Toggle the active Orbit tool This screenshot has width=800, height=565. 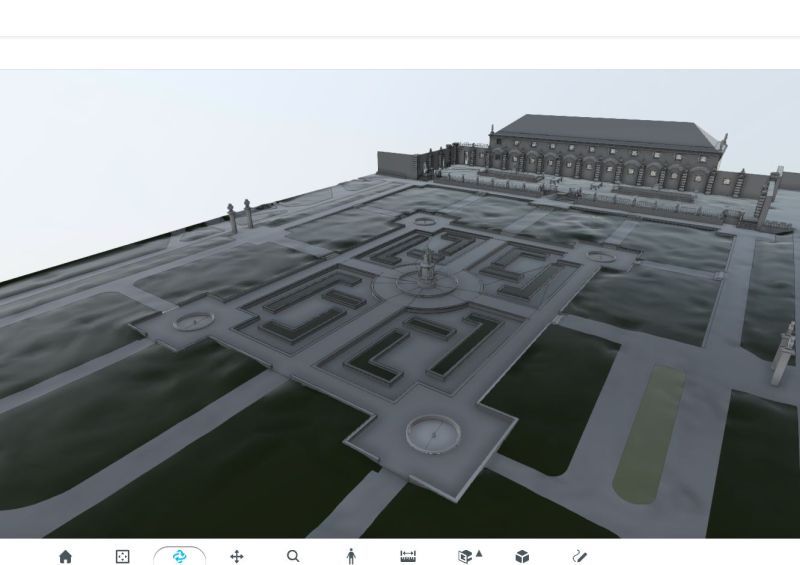(180, 556)
